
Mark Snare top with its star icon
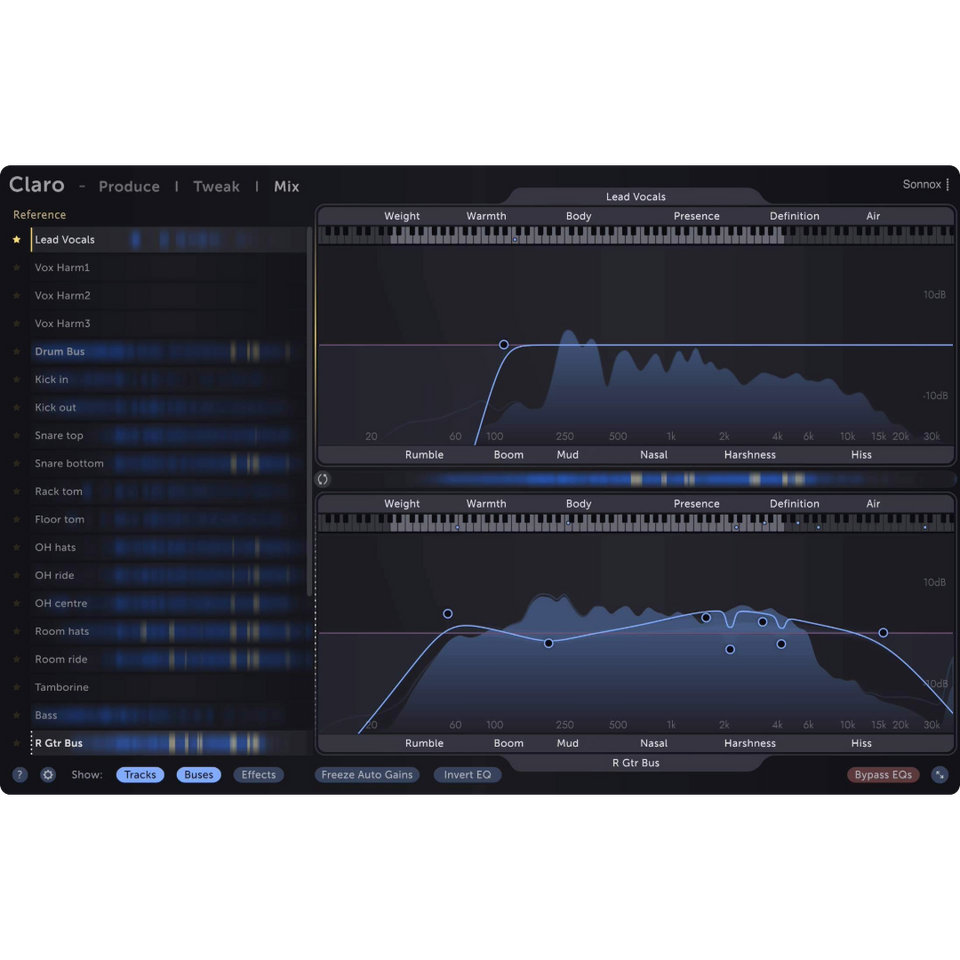click(x=16, y=436)
